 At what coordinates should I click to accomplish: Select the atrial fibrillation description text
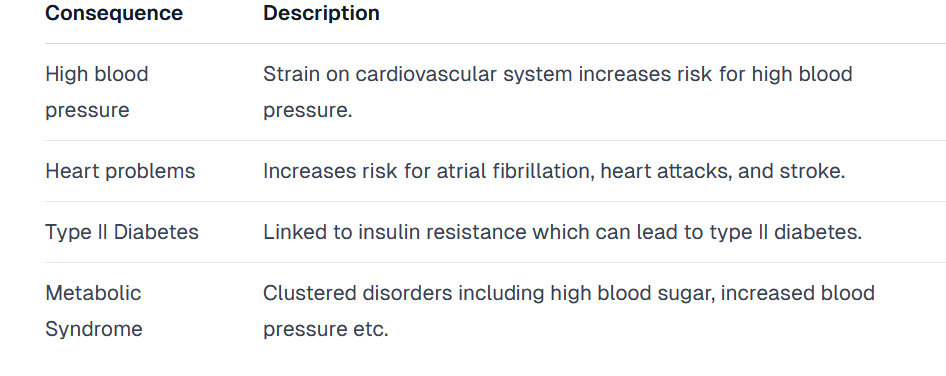point(554,171)
